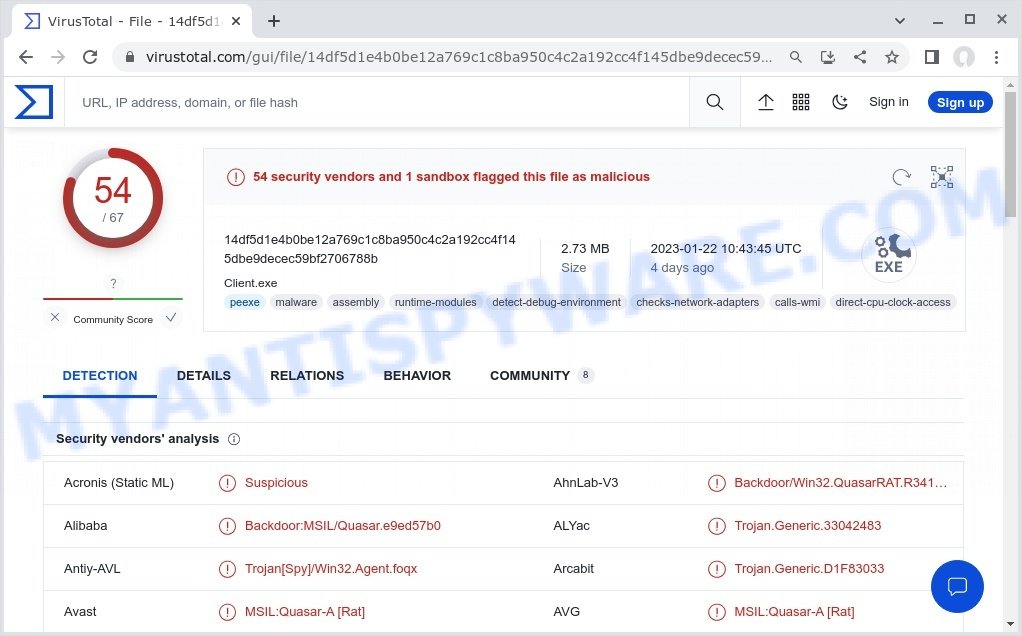Click the alert icon in the Acronis row
The height and width of the screenshot is (636, 1022).
point(227,483)
